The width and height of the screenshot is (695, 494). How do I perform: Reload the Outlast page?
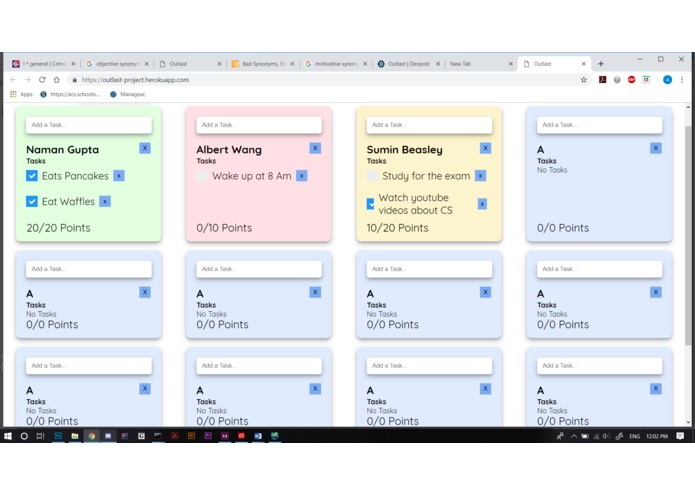pyautogui.click(x=42, y=80)
